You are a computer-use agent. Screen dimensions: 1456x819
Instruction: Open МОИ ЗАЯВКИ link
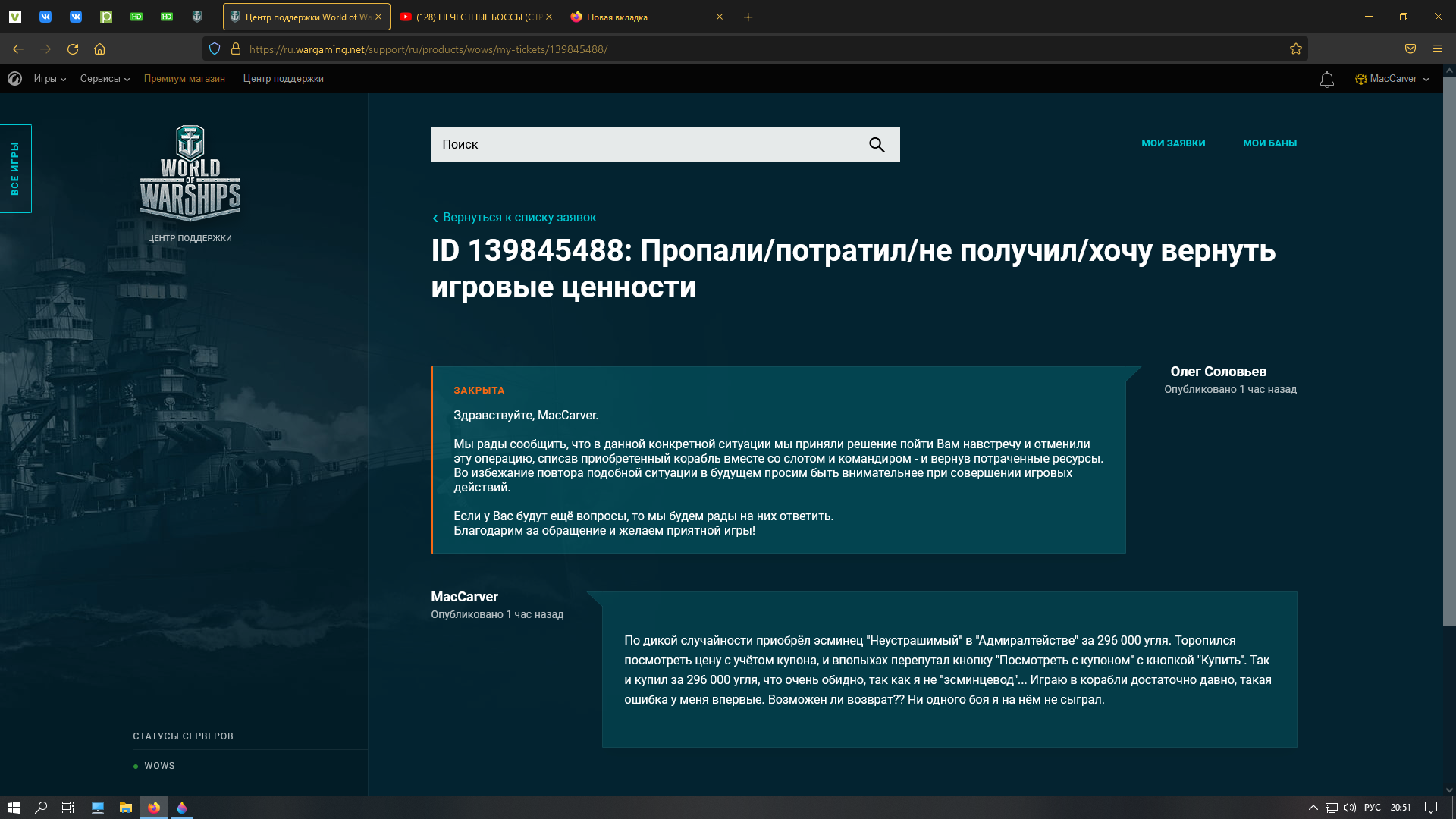1173,143
